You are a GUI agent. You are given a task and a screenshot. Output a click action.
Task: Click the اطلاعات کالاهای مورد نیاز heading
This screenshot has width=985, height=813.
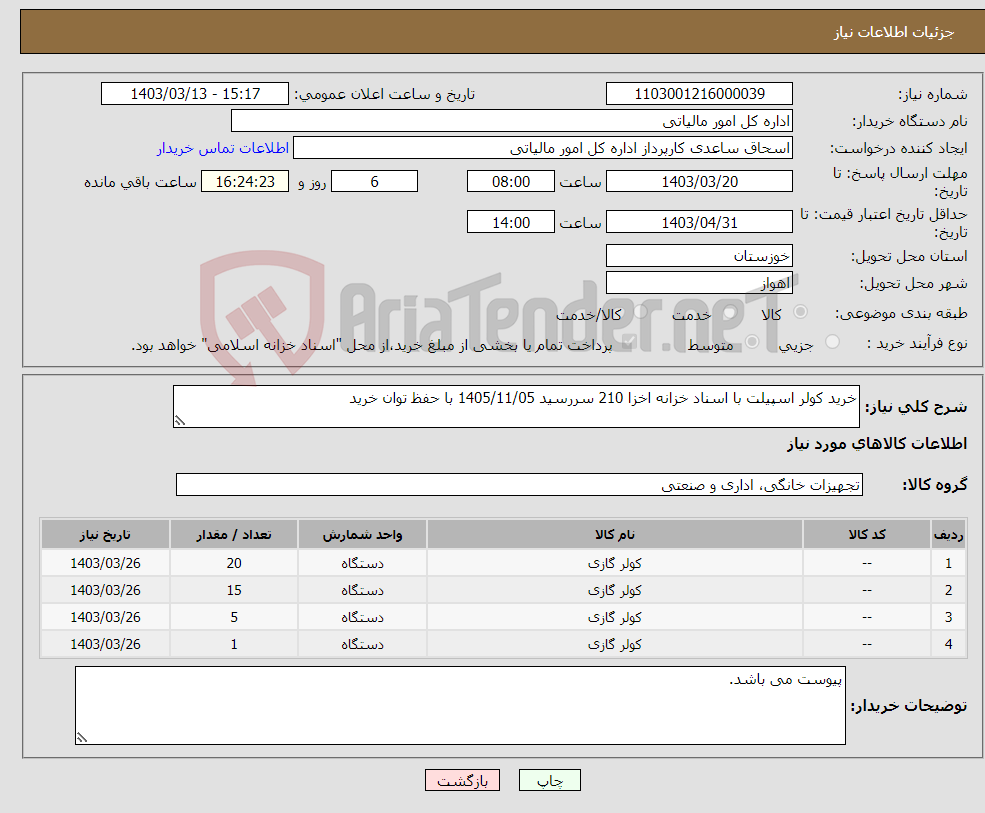877,444
